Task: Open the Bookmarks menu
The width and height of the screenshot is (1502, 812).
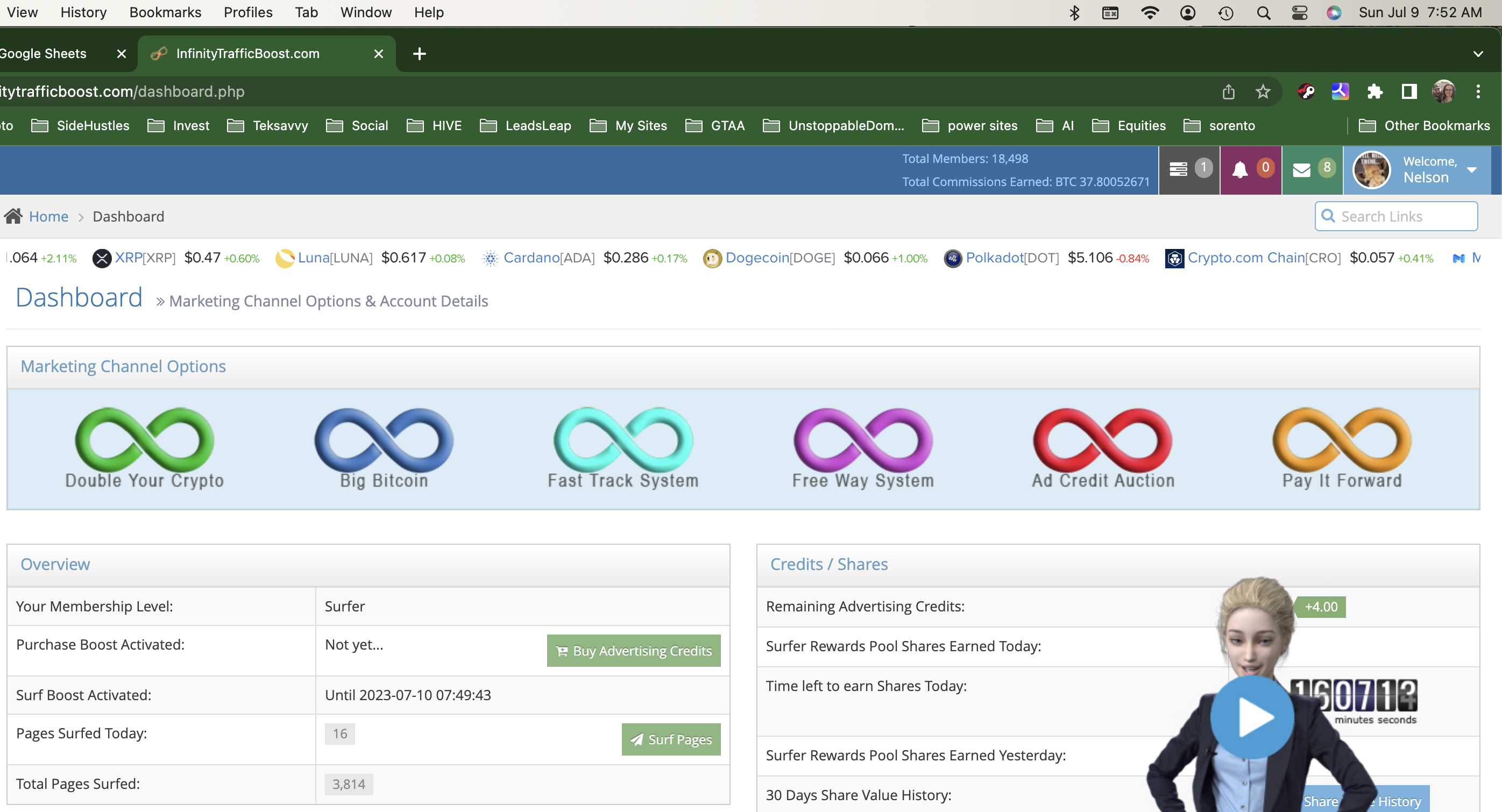Action: (x=165, y=12)
